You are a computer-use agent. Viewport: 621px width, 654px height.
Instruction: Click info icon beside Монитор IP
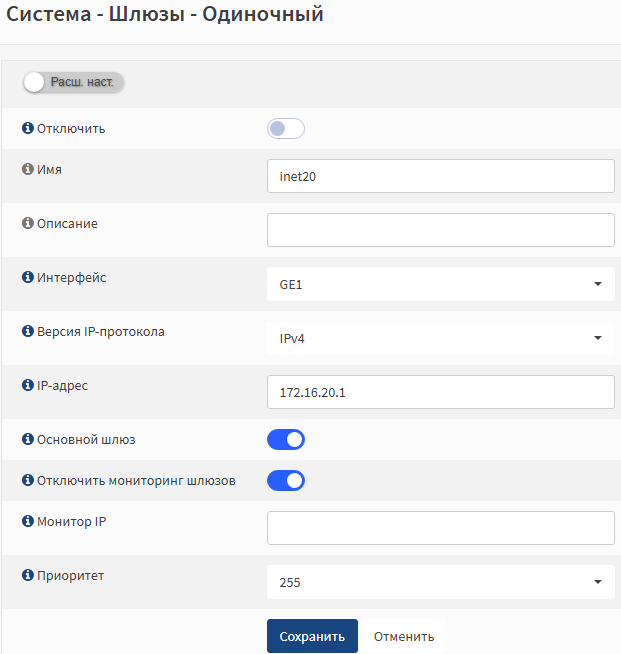click(x=28, y=521)
